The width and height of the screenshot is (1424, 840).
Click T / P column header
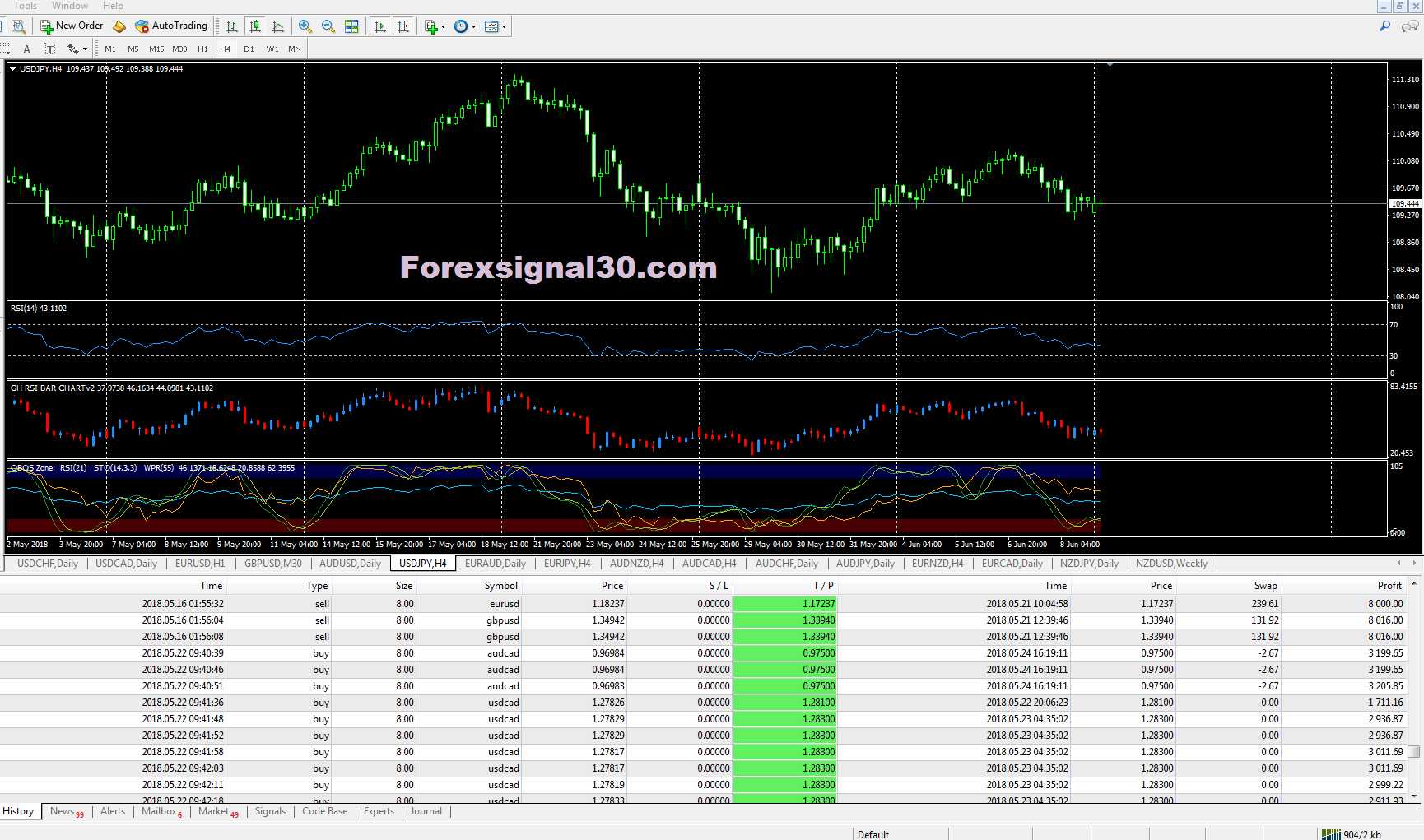785,586
